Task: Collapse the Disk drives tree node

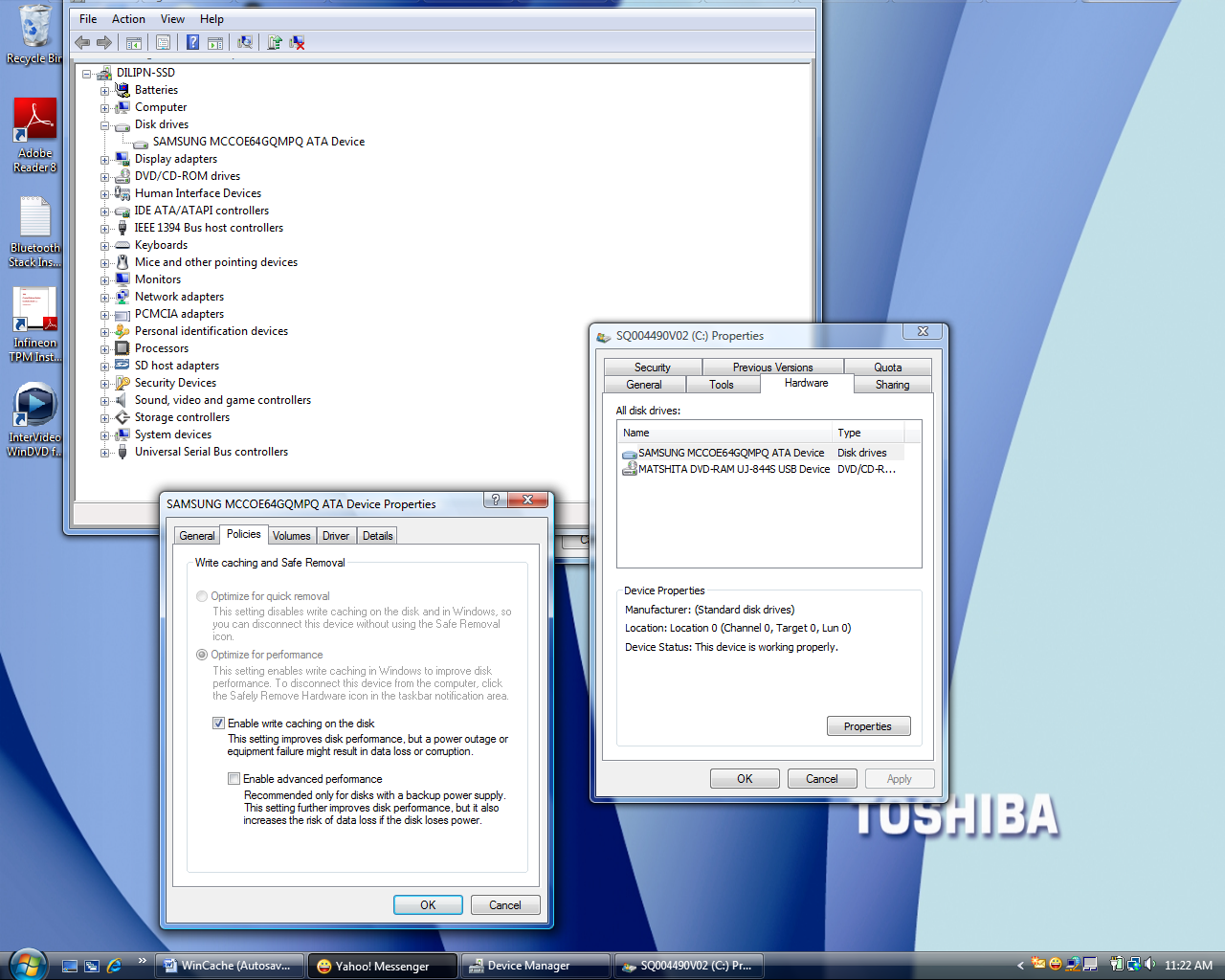Action: 104,125
